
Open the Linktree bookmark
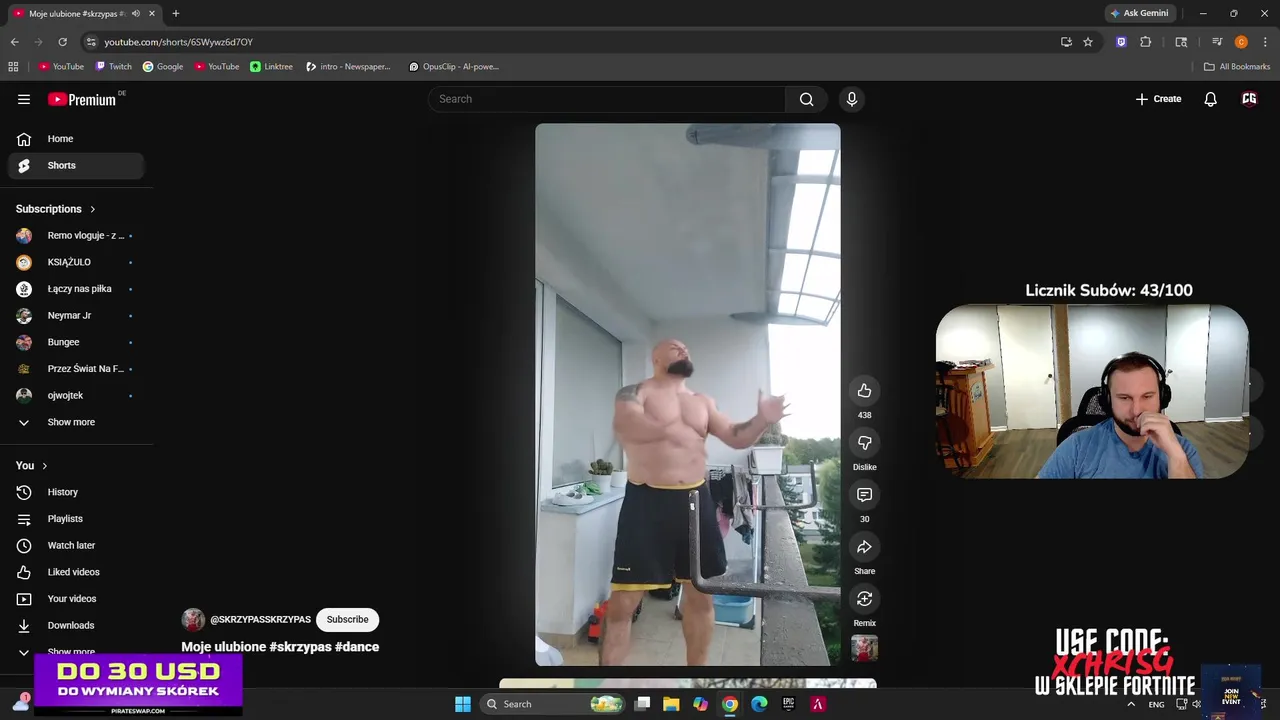pos(272,67)
